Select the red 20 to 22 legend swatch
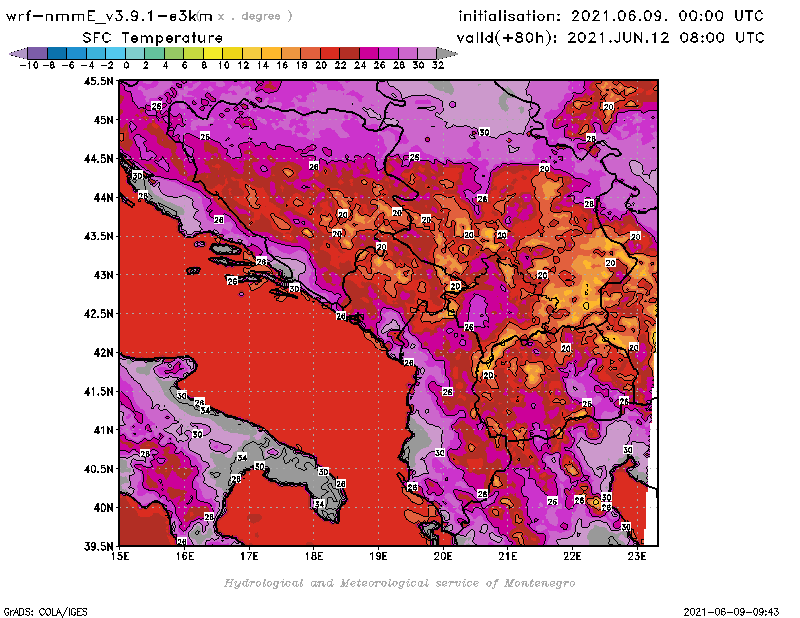Image resolution: width=800 pixels, height=618 pixels. [330, 53]
